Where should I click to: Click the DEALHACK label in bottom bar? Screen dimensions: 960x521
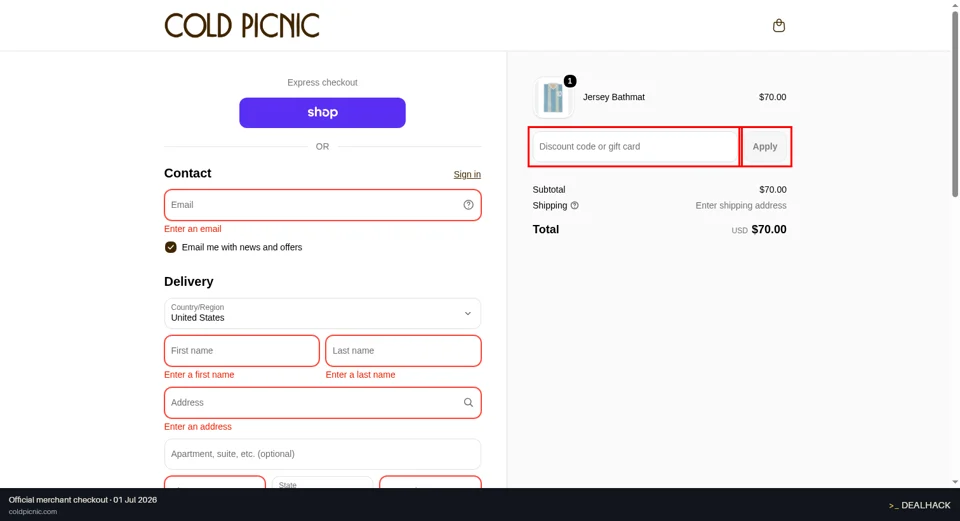click(x=920, y=506)
